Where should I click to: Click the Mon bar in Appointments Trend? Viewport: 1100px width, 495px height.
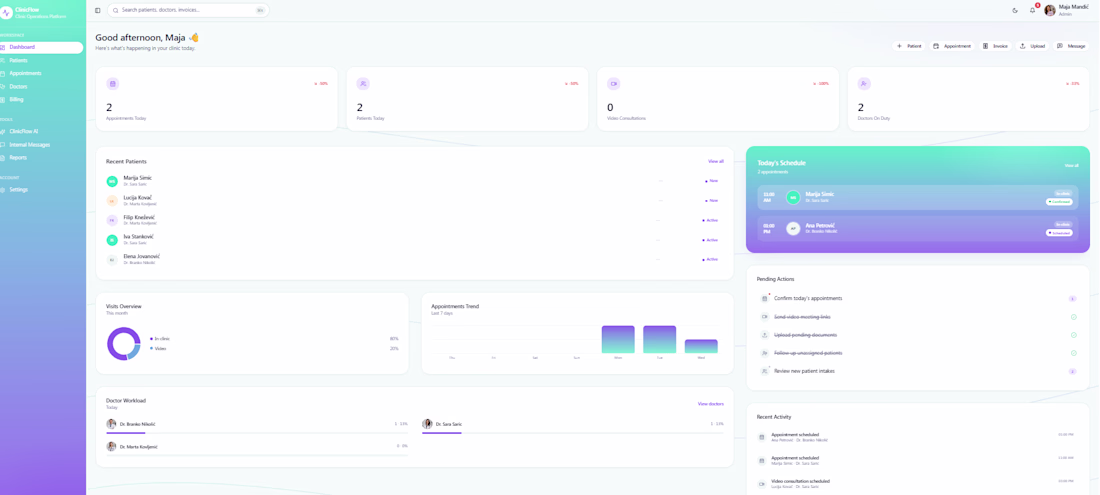click(618, 339)
